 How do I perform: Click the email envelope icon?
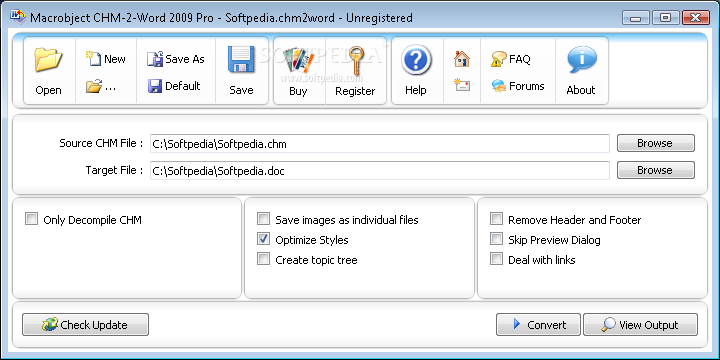[x=461, y=85]
